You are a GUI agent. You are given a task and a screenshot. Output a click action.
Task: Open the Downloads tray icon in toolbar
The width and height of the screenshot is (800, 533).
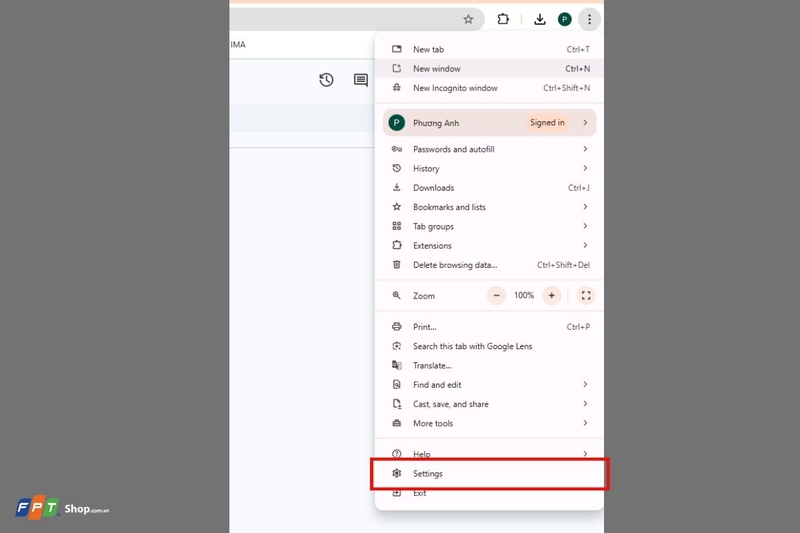pyautogui.click(x=539, y=19)
